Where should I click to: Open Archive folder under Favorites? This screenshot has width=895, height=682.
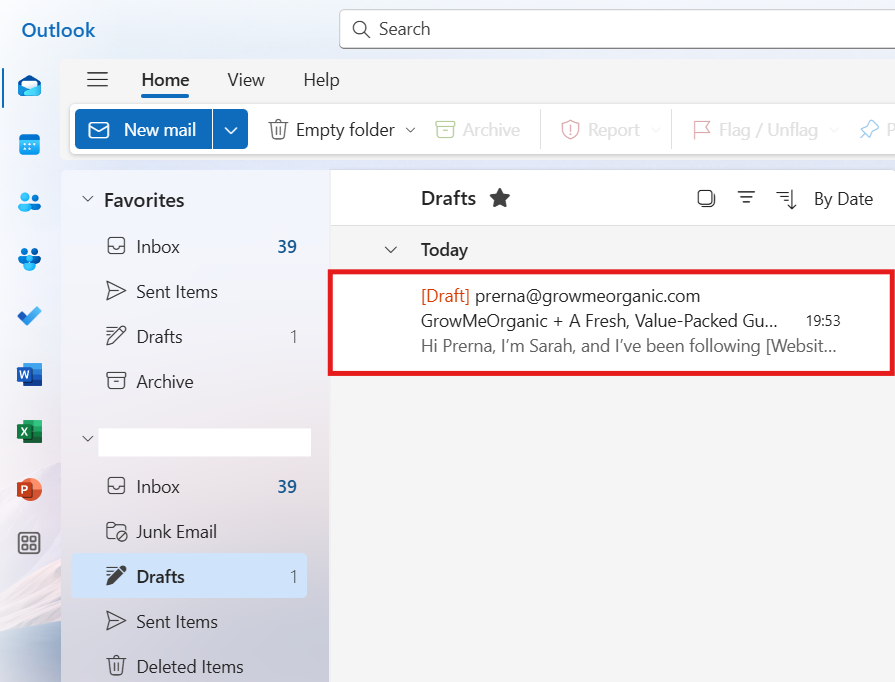coord(189,381)
